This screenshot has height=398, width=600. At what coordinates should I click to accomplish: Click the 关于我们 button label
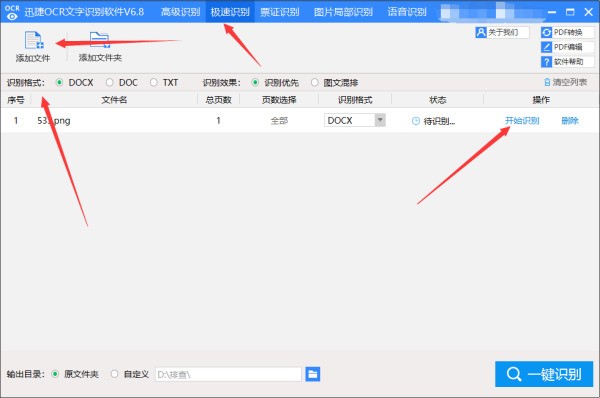click(x=503, y=32)
